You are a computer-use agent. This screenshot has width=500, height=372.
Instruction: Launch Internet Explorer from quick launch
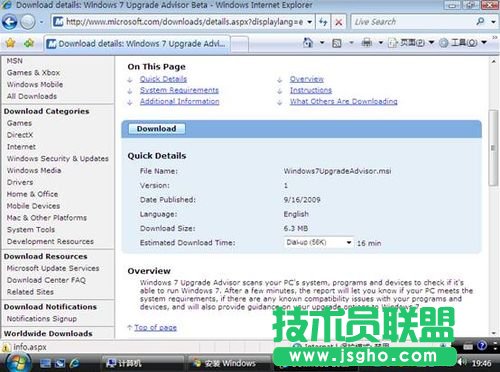(75, 363)
